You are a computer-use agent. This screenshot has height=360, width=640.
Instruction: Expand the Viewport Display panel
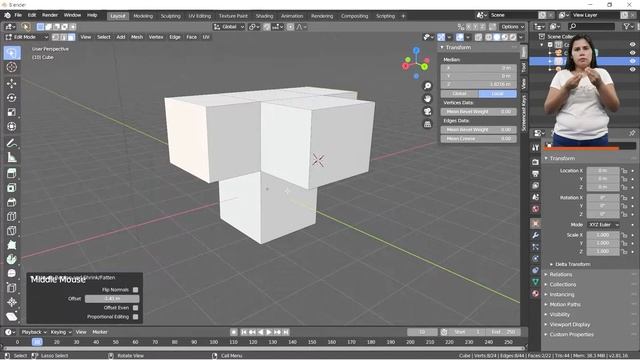[x=569, y=324]
